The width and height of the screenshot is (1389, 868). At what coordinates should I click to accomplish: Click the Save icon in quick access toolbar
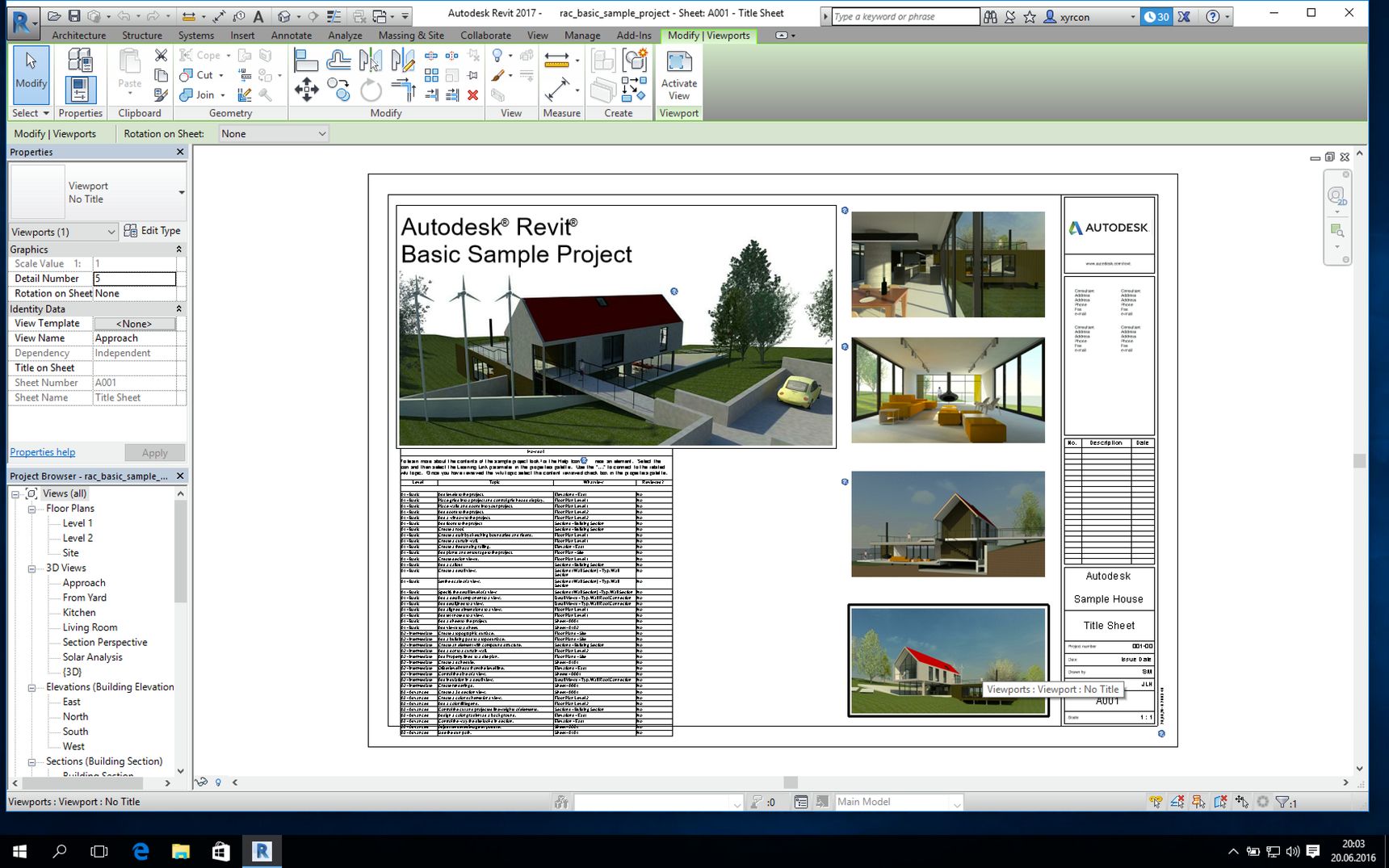[74, 16]
